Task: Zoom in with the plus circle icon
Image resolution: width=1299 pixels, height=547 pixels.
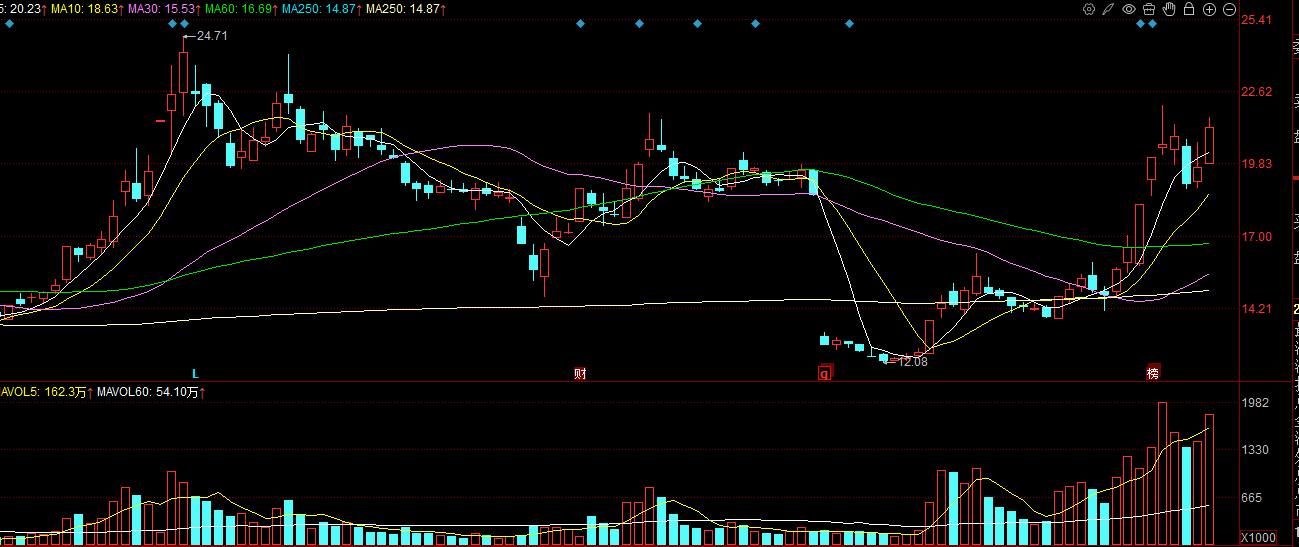Action: pyautogui.click(x=1209, y=9)
